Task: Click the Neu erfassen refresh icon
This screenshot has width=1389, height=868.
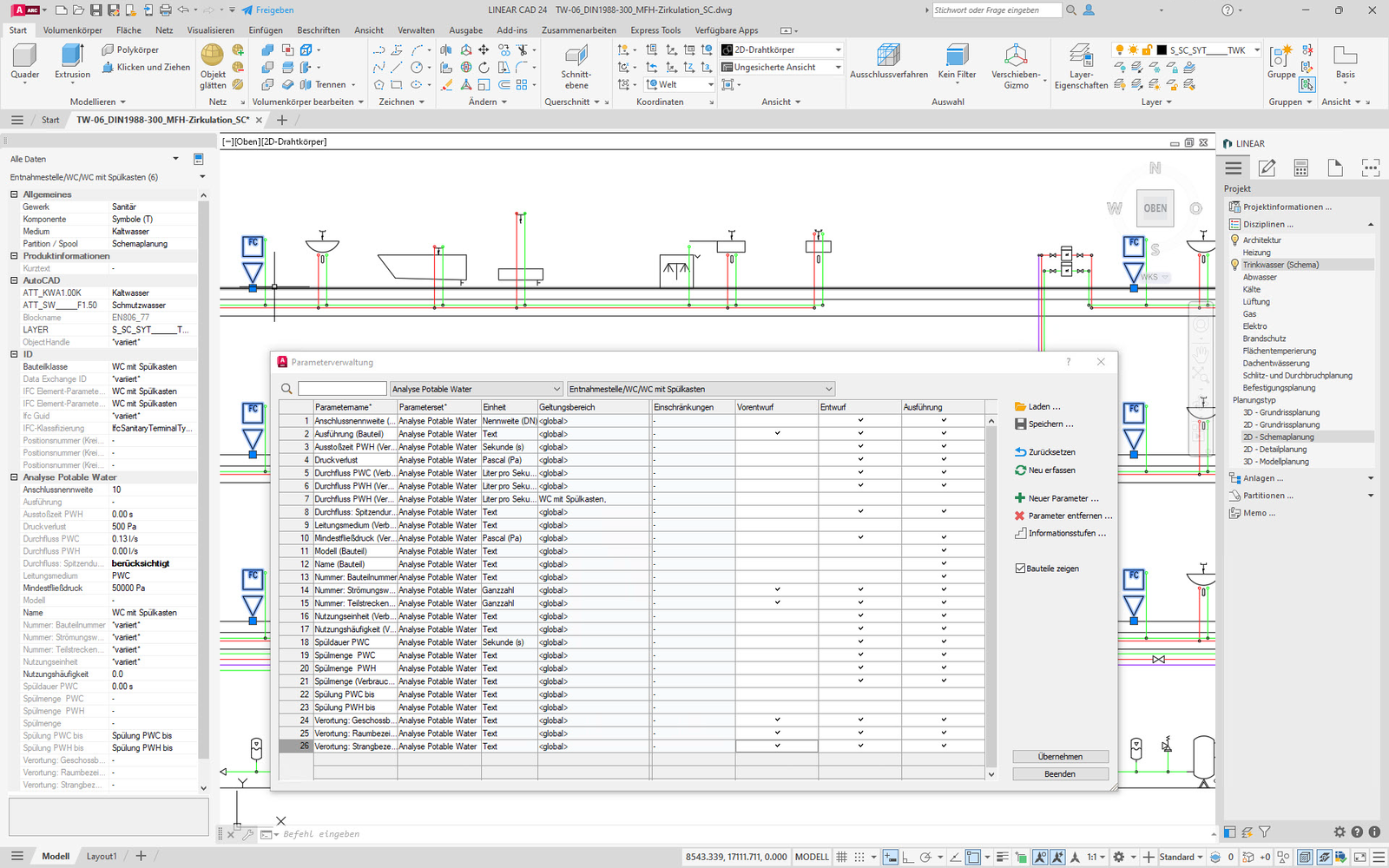Action: 1020,470
